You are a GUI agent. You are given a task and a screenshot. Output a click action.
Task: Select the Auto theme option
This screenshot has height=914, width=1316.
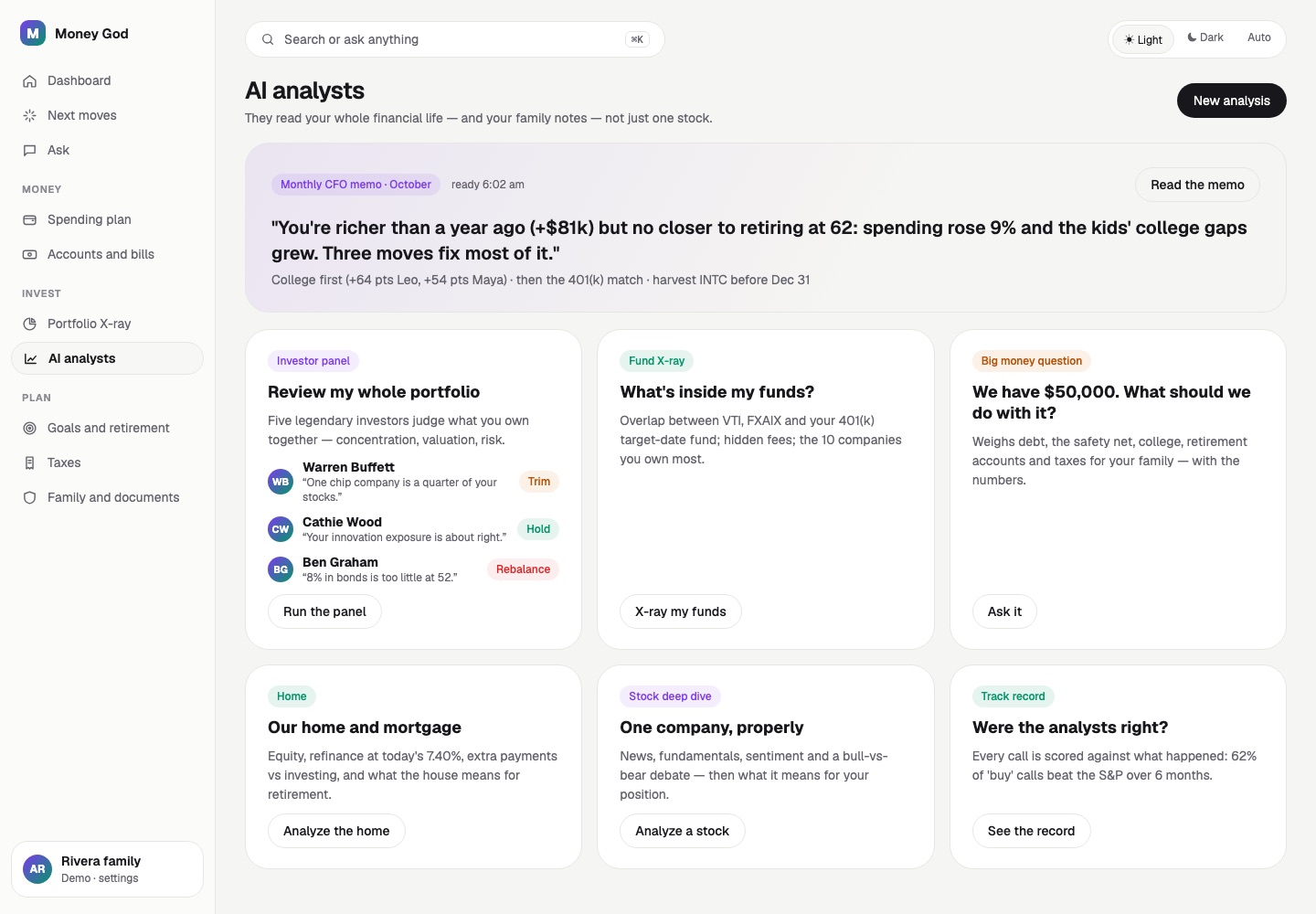click(1259, 37)
